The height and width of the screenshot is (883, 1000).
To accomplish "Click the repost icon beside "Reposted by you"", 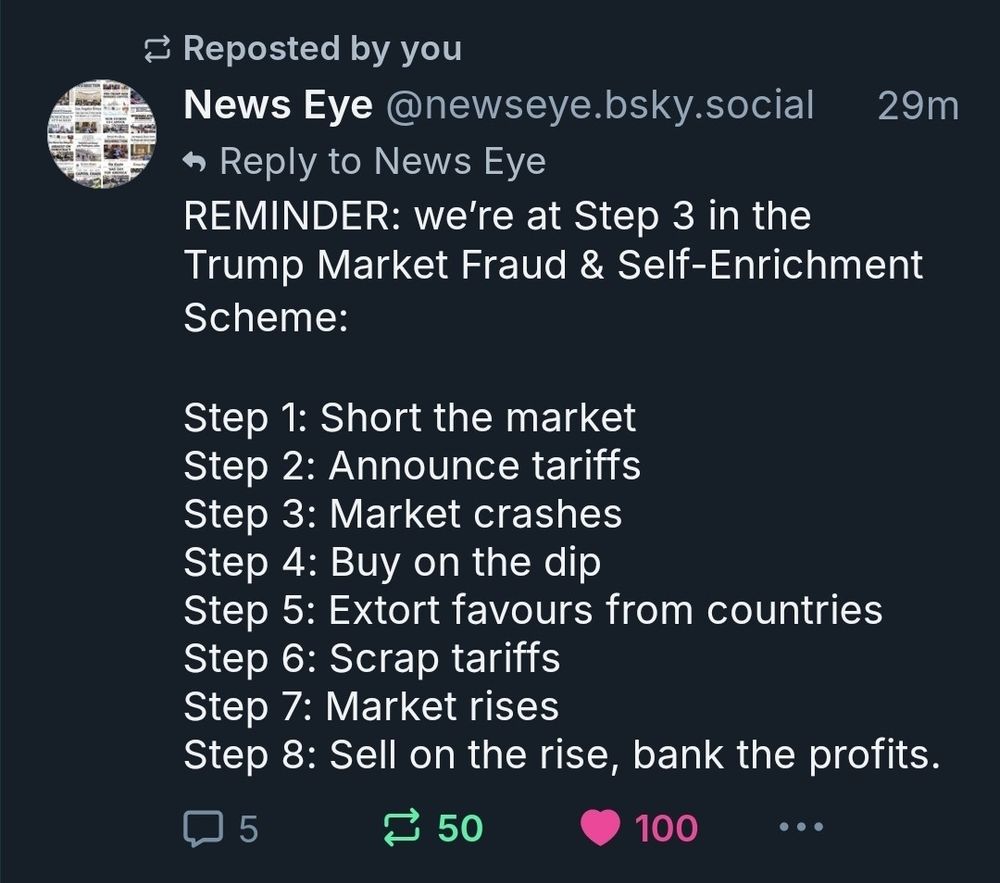I will (x=158, y=49).
